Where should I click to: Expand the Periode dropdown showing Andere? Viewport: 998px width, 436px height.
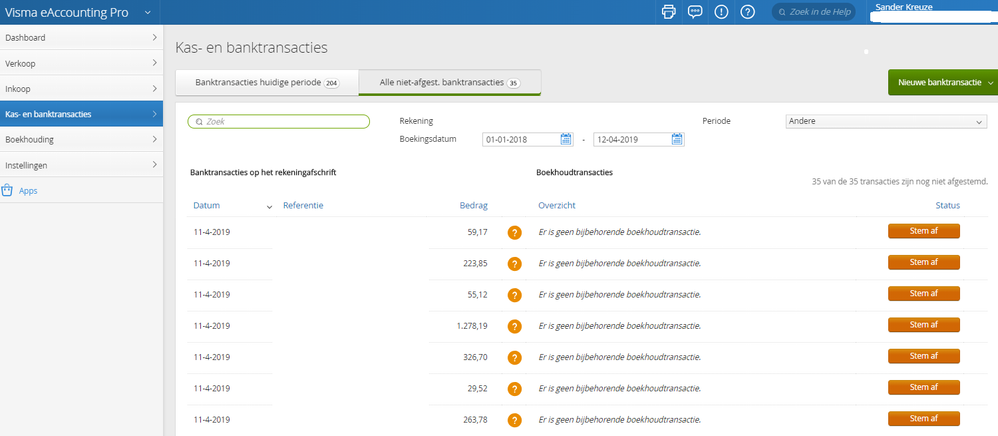(886, 122)
